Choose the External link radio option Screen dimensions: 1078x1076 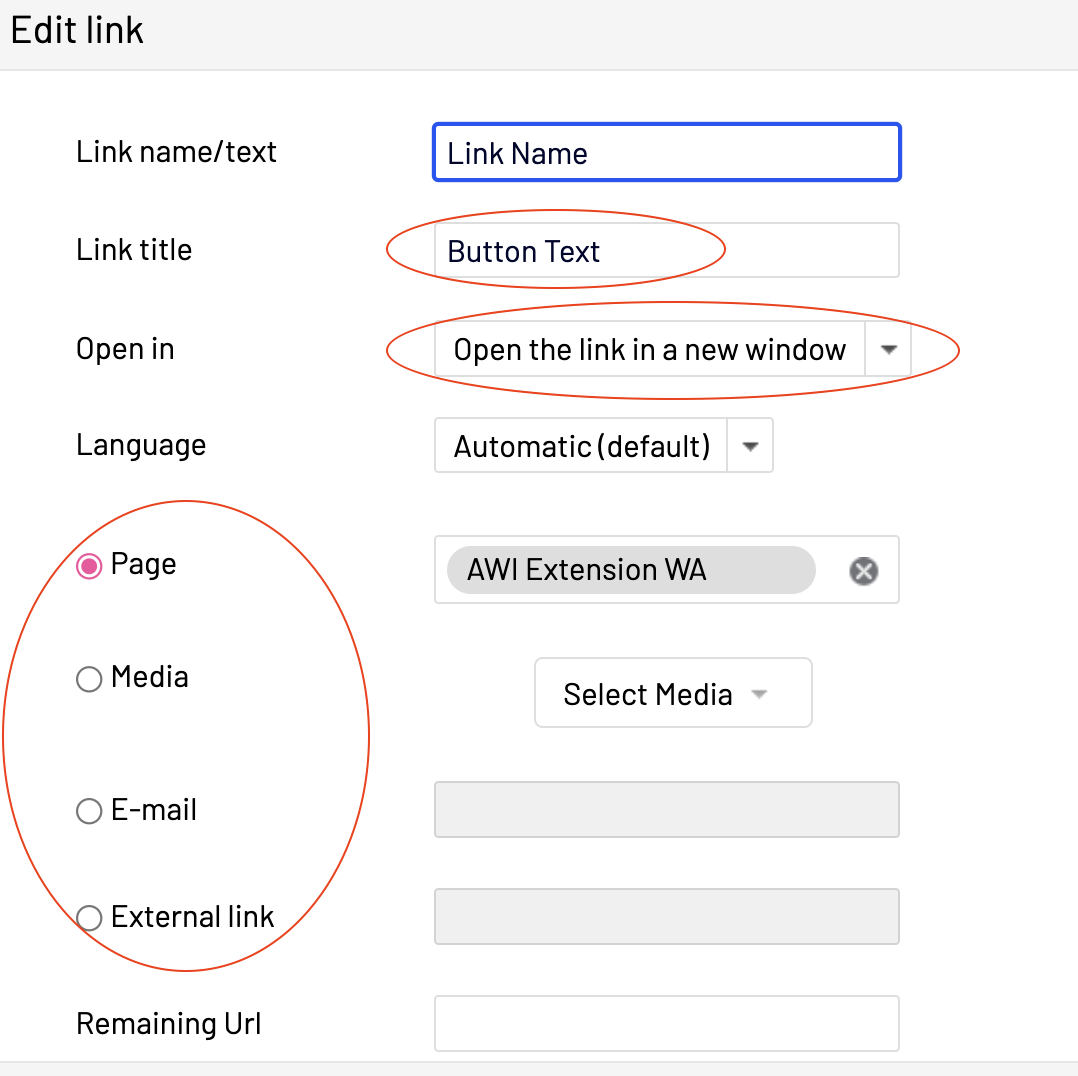pyautogui.click(x=89, y=918)
